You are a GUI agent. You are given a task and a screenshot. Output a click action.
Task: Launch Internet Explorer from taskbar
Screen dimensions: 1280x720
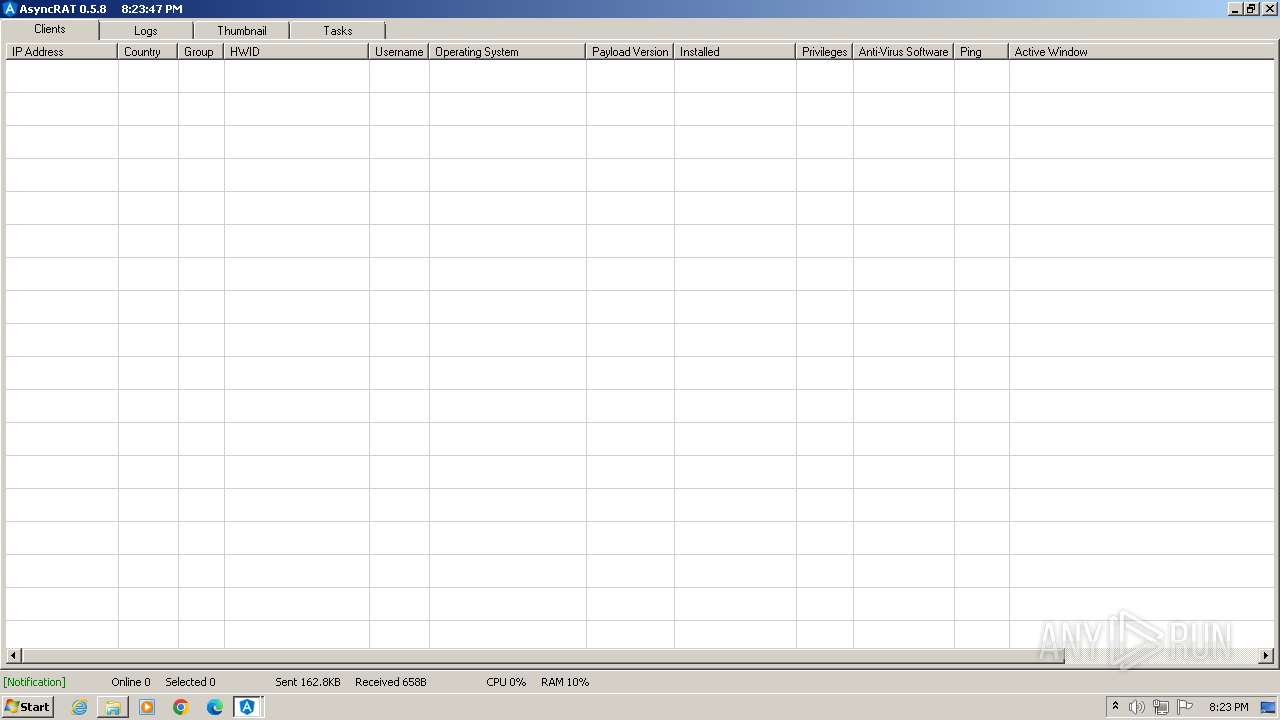click(x=79, y=707)
